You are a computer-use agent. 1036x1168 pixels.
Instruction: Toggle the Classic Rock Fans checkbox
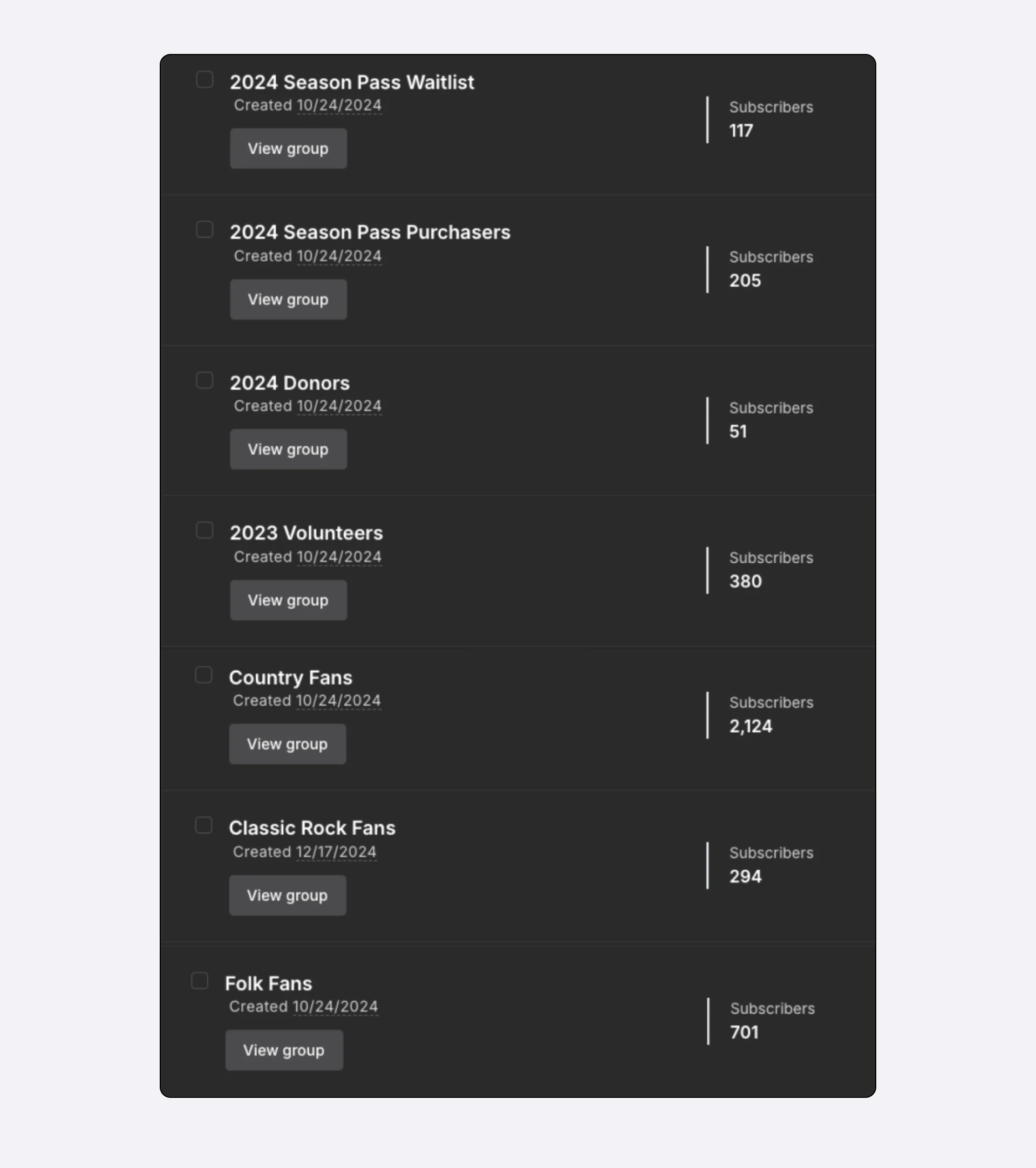click(x=203, y=825)
